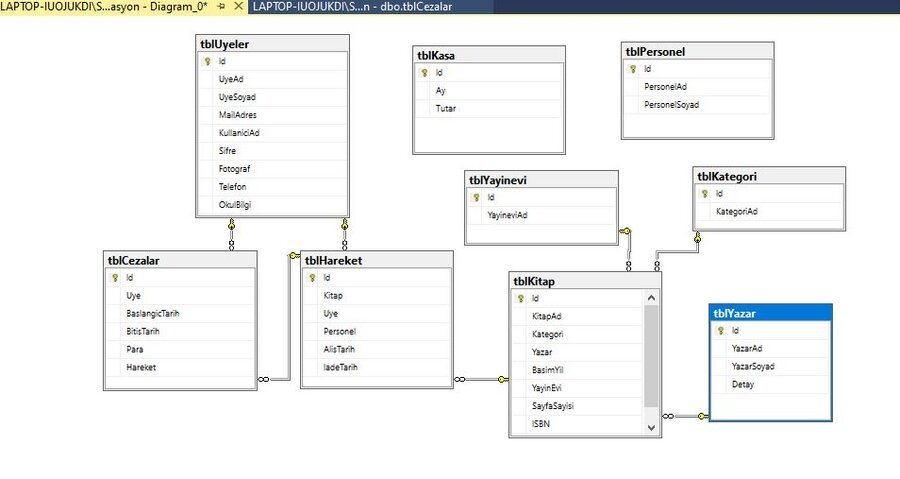Select the tblPersonel table title
Viewport: 900px width, 479px height.
[697, 51]
